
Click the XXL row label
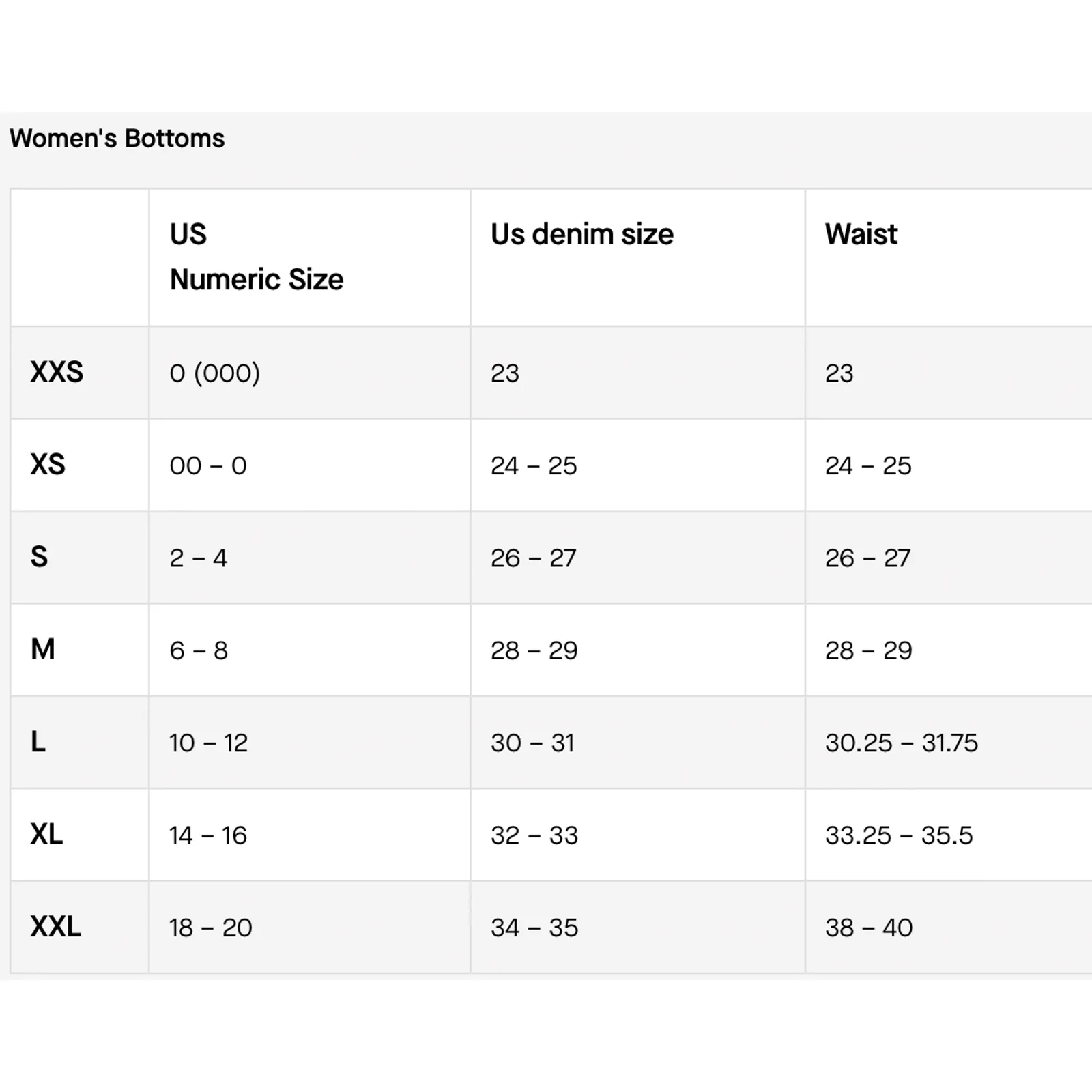(55, 926)
